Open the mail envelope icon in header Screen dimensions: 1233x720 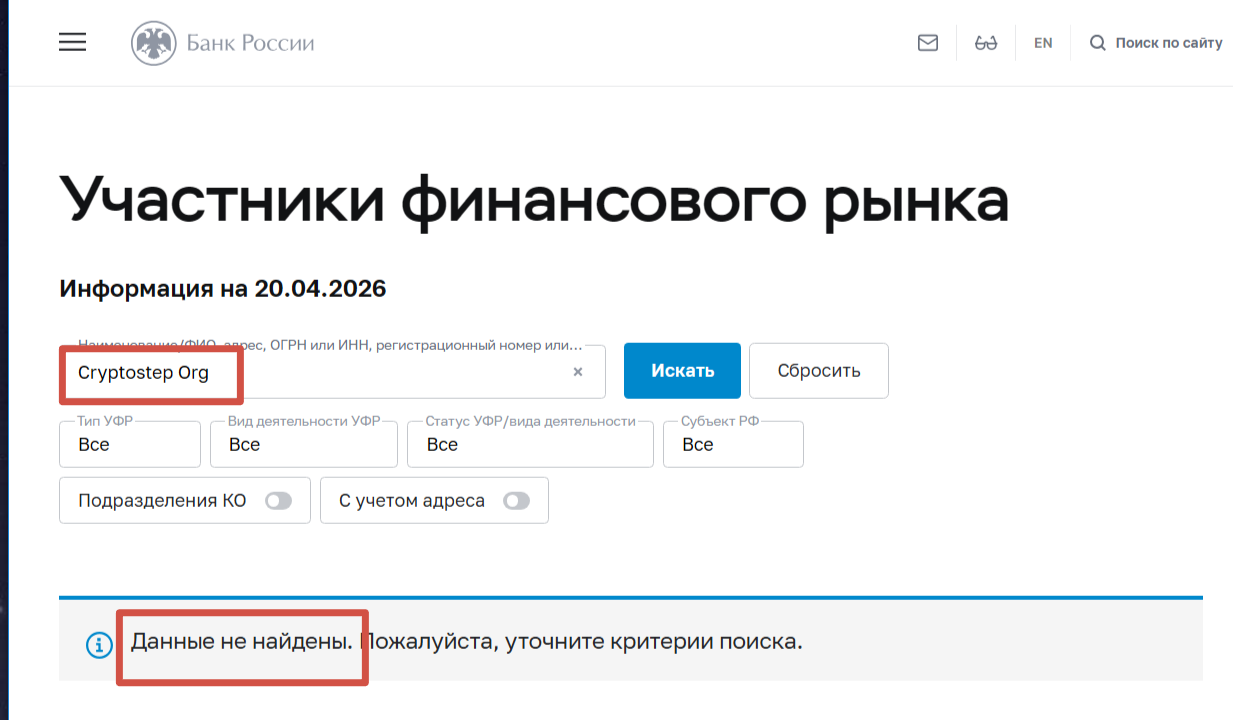pos(928,43)
